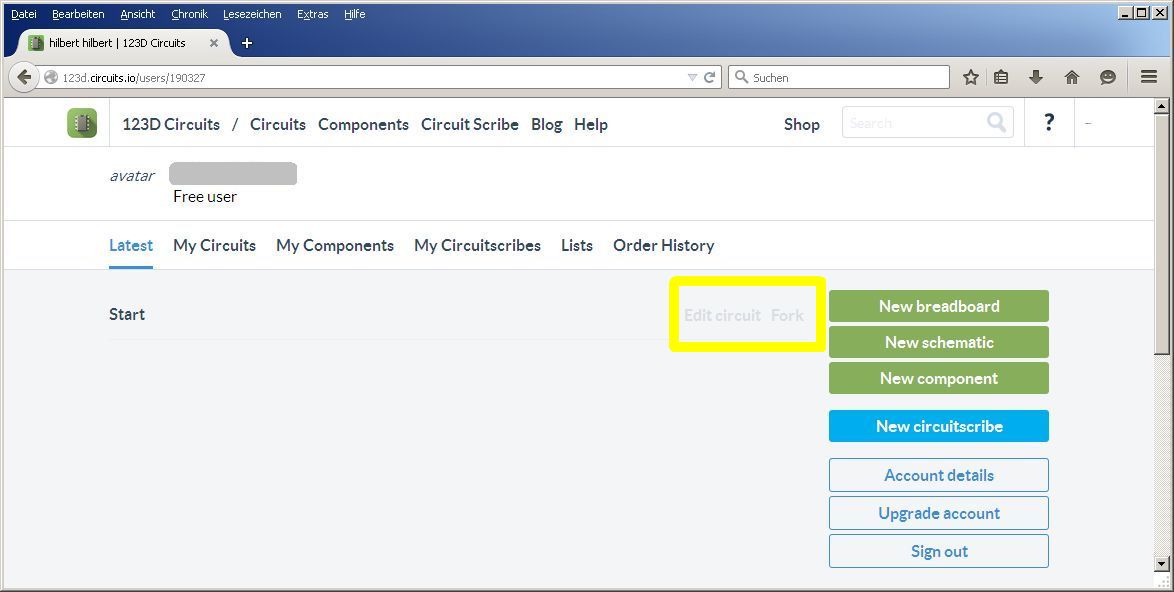
Task: Open the Circuits navigation link
Action: pos(278,124)
